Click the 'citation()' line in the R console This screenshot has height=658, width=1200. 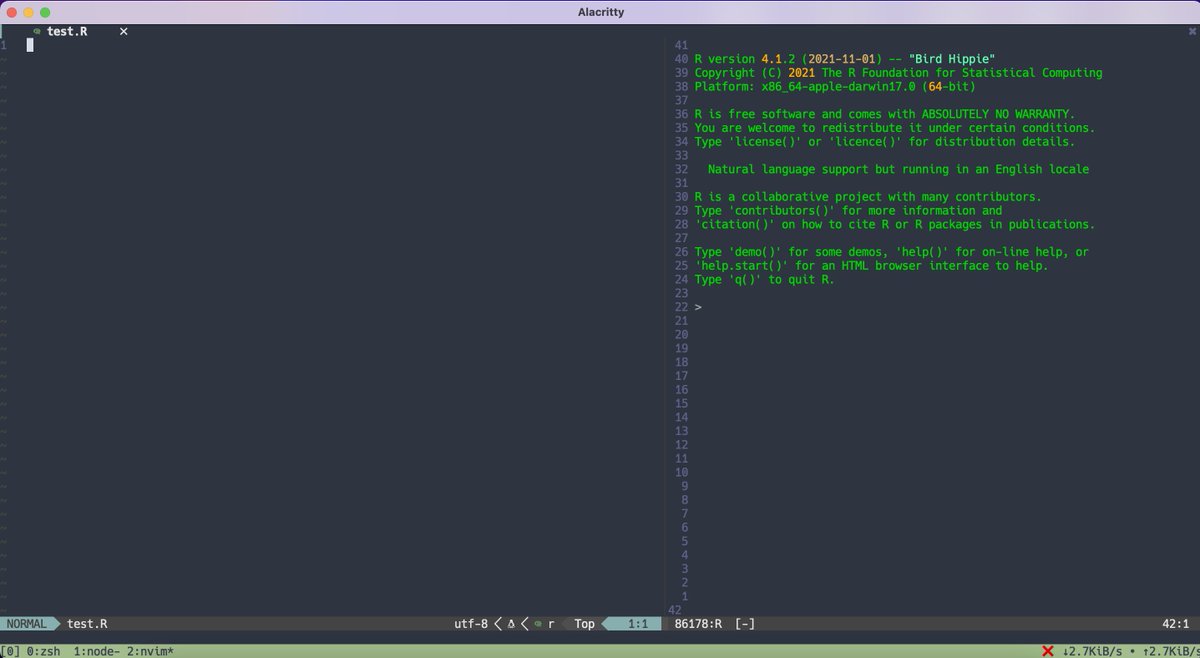pos(894,225)
